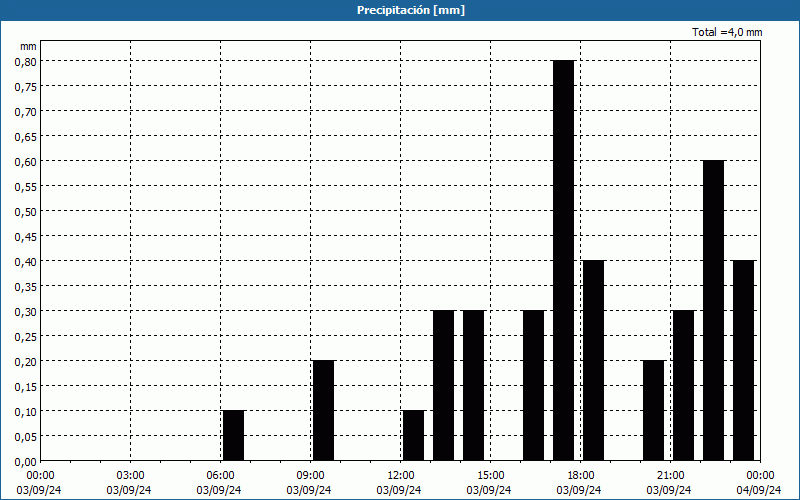Select the 0,50 y-axis value
The width and height of the screenshot is (800, 500).
click(26, 211)
